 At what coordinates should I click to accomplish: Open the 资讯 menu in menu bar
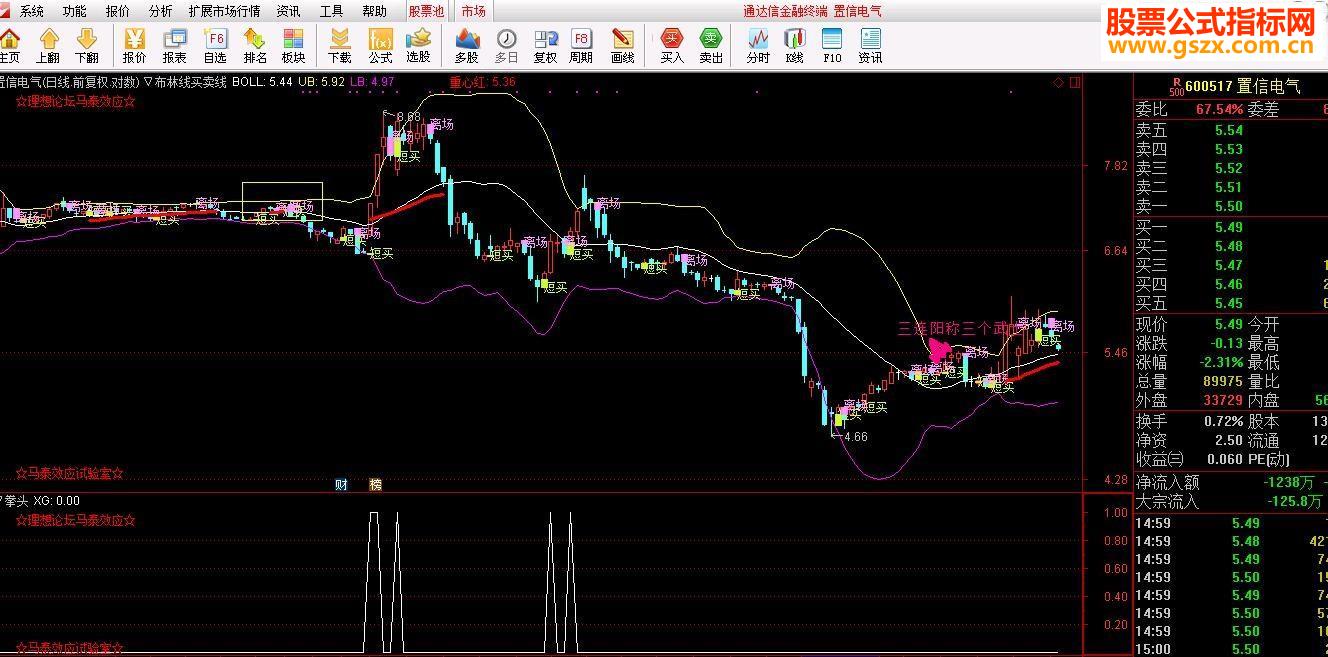[288, 11]
